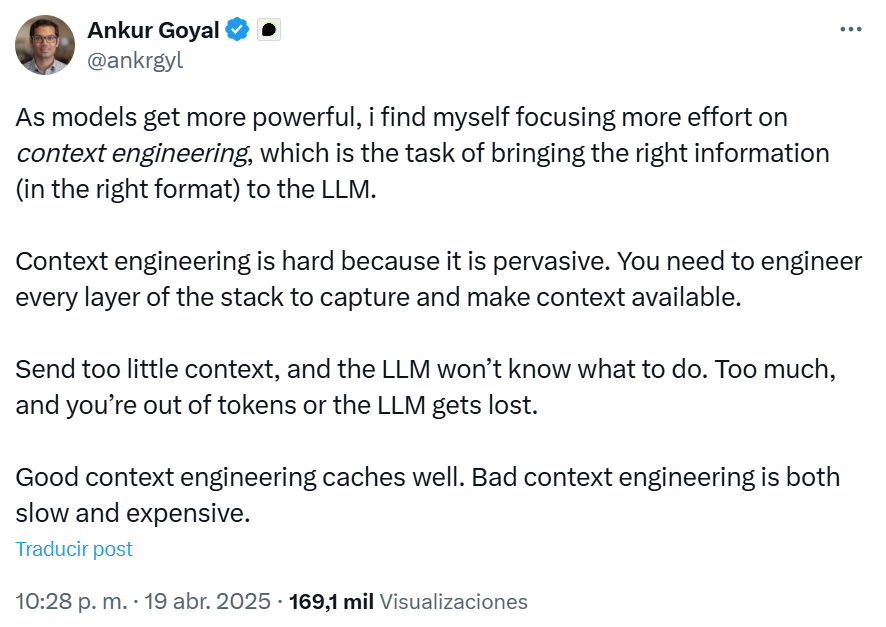Click the "(in the right format) to the LLM." line
The width and height of the screenshot is (886, 627).
[196, 189]
